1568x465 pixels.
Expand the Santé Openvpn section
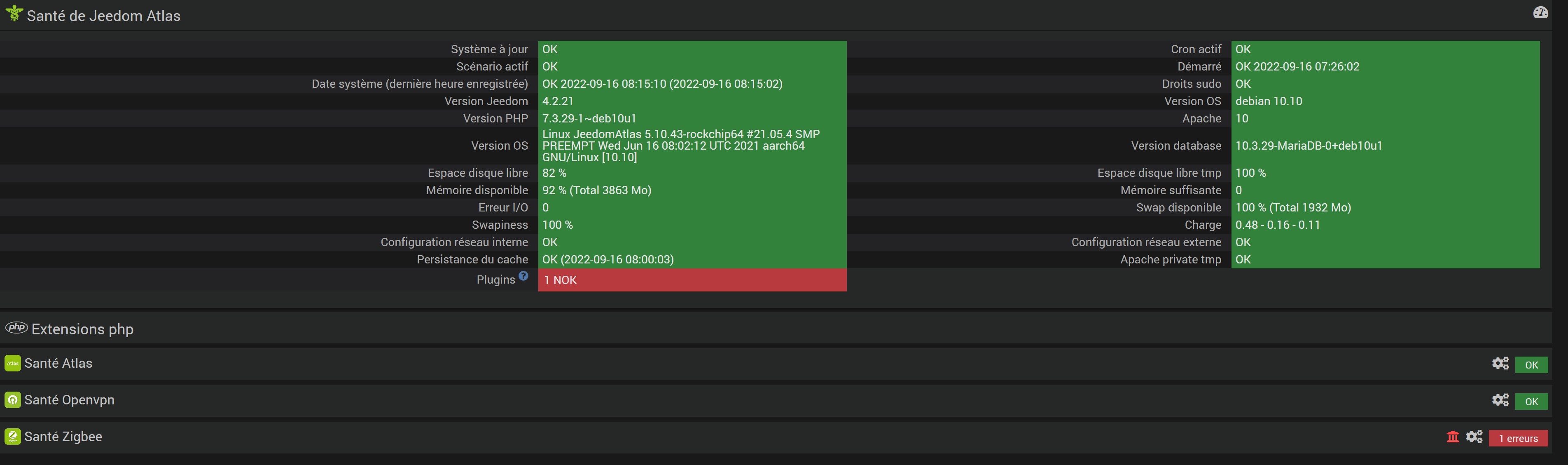point(69,400)
